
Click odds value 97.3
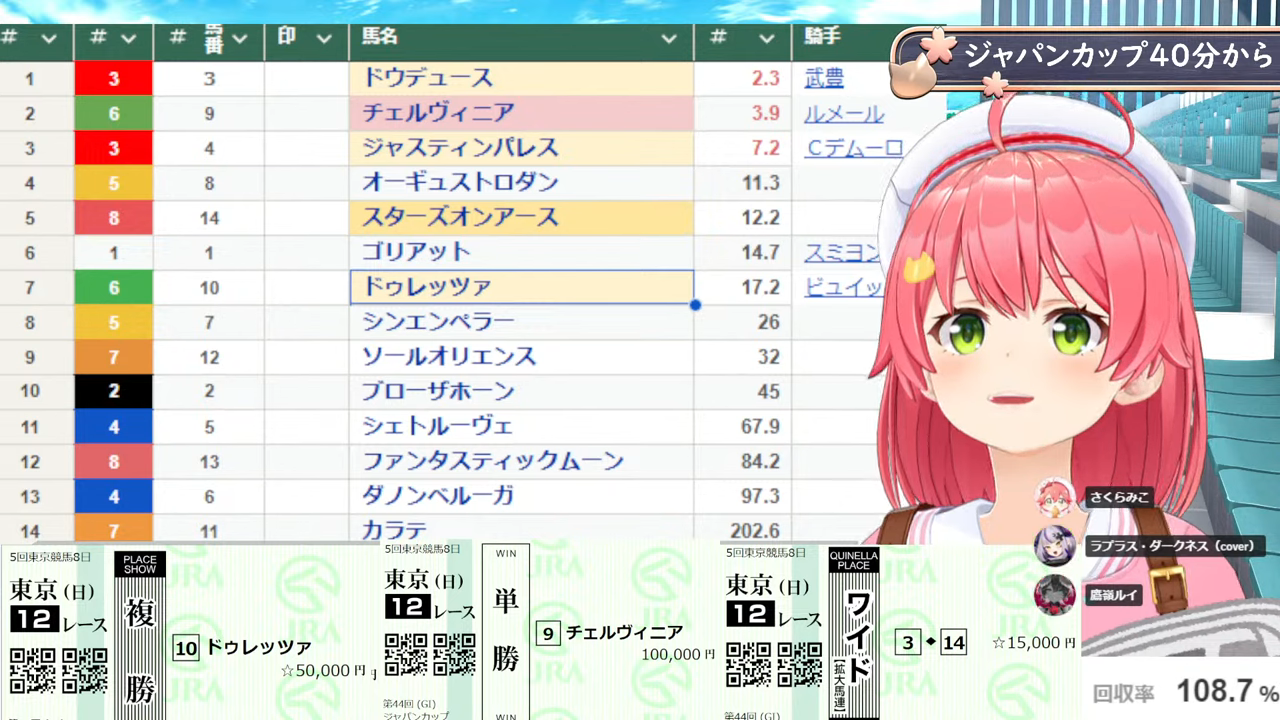(x=761, y=497)
